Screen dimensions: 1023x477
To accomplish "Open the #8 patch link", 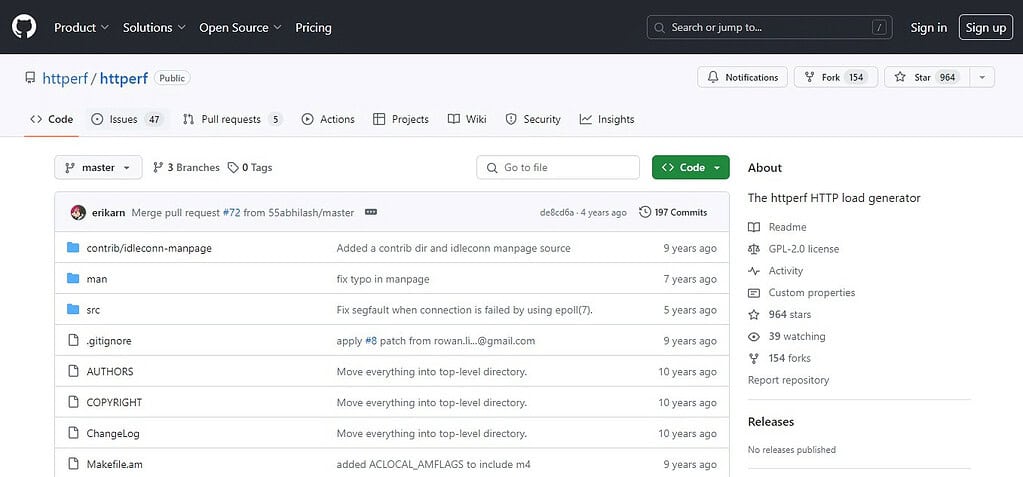I will coord(371,341).
